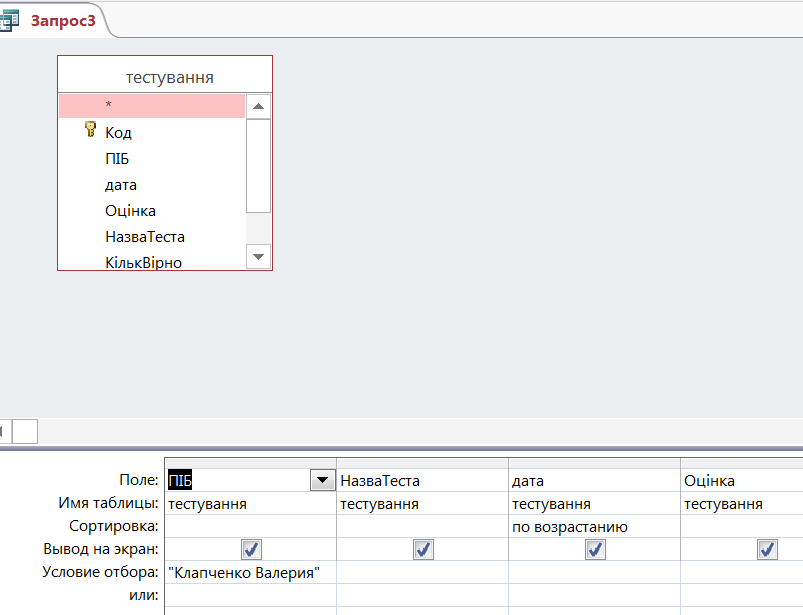Click the тестування table title bar

point(166,76)
